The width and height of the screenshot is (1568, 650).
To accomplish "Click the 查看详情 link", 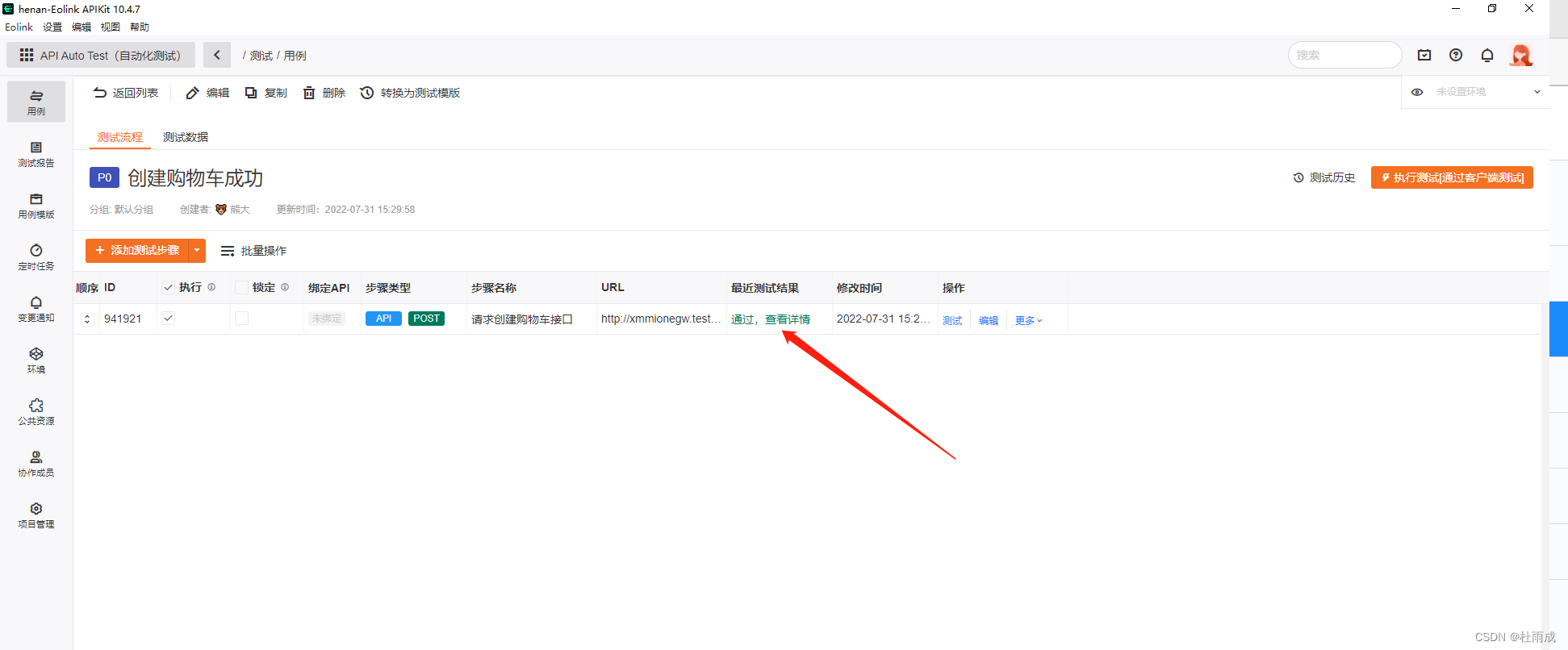I will 788,319.
